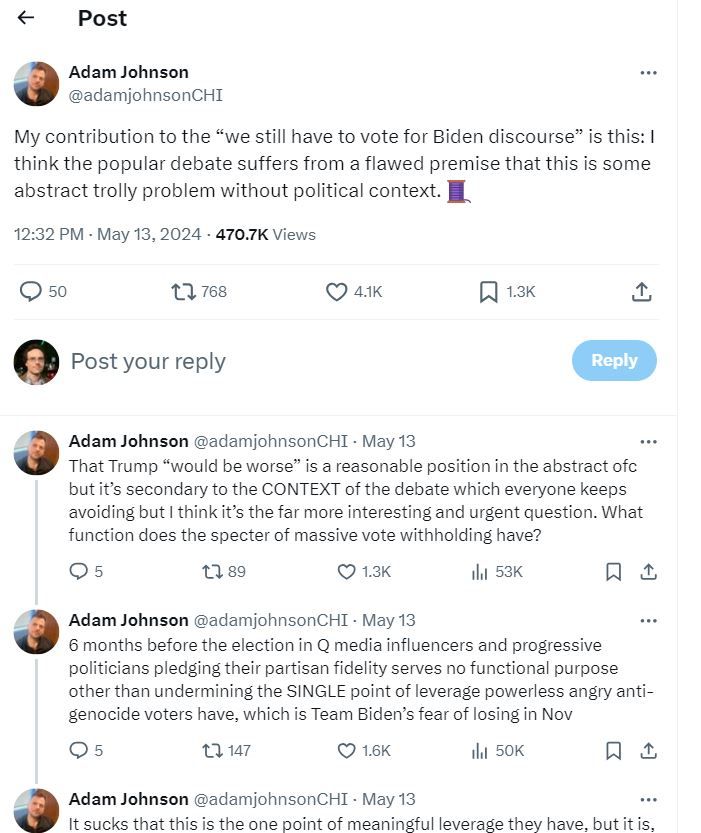Open more options on the main post
Image resolution: width=701 pixels, height=833 pixels.
(649, 72)
